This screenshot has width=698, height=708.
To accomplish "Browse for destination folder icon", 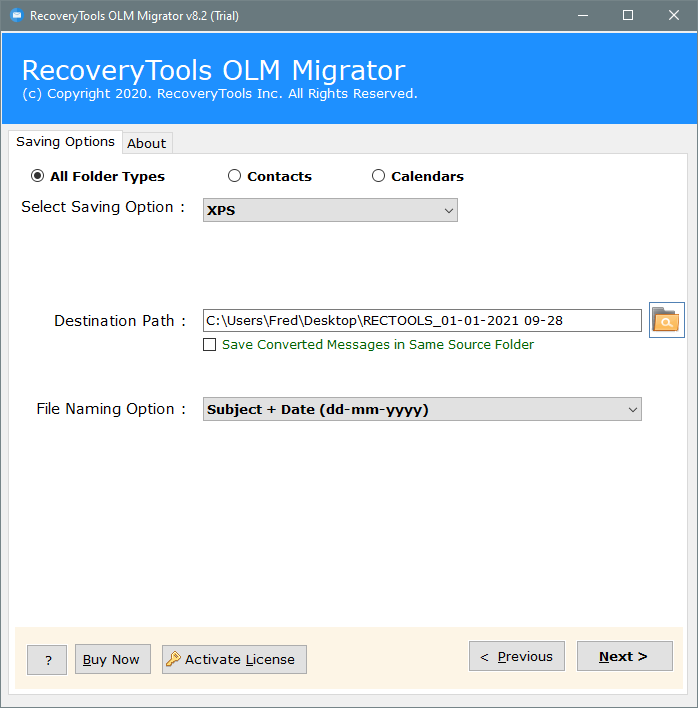I will click(666, 320).
